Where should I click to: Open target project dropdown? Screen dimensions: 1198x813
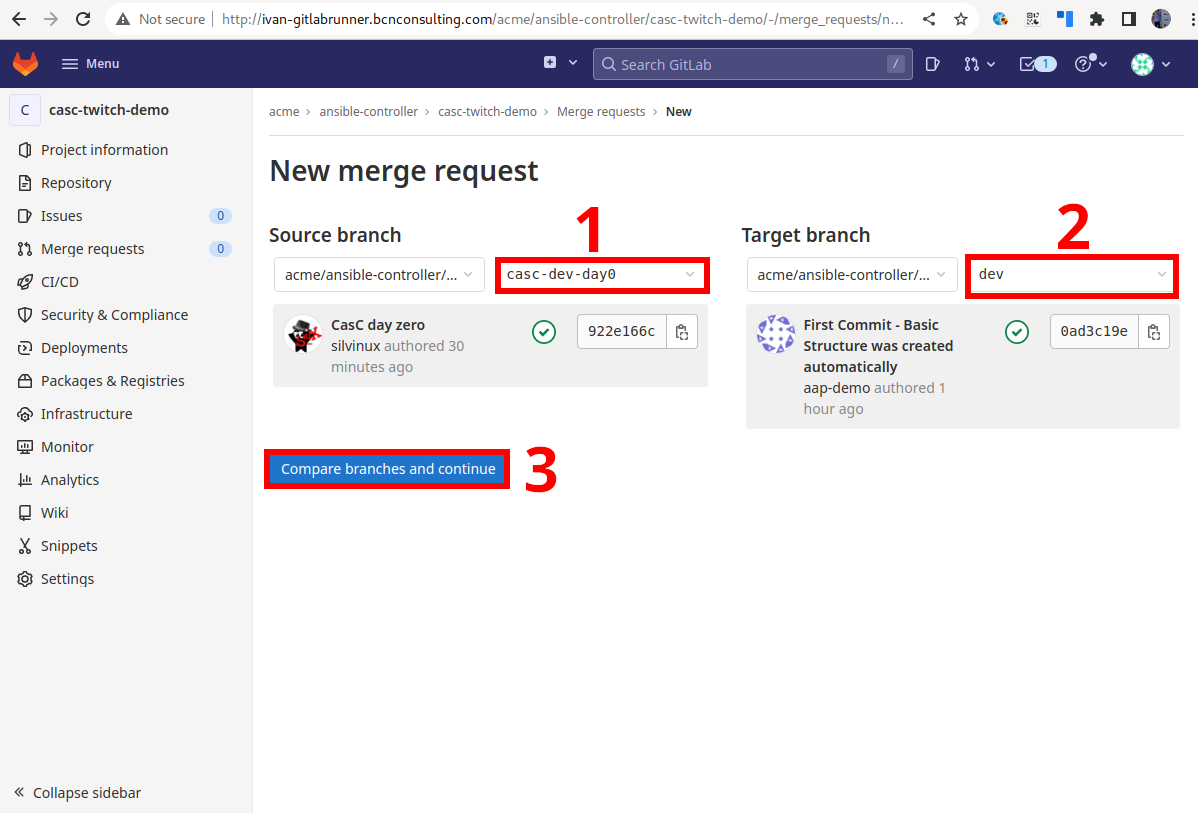pos(852,274)
